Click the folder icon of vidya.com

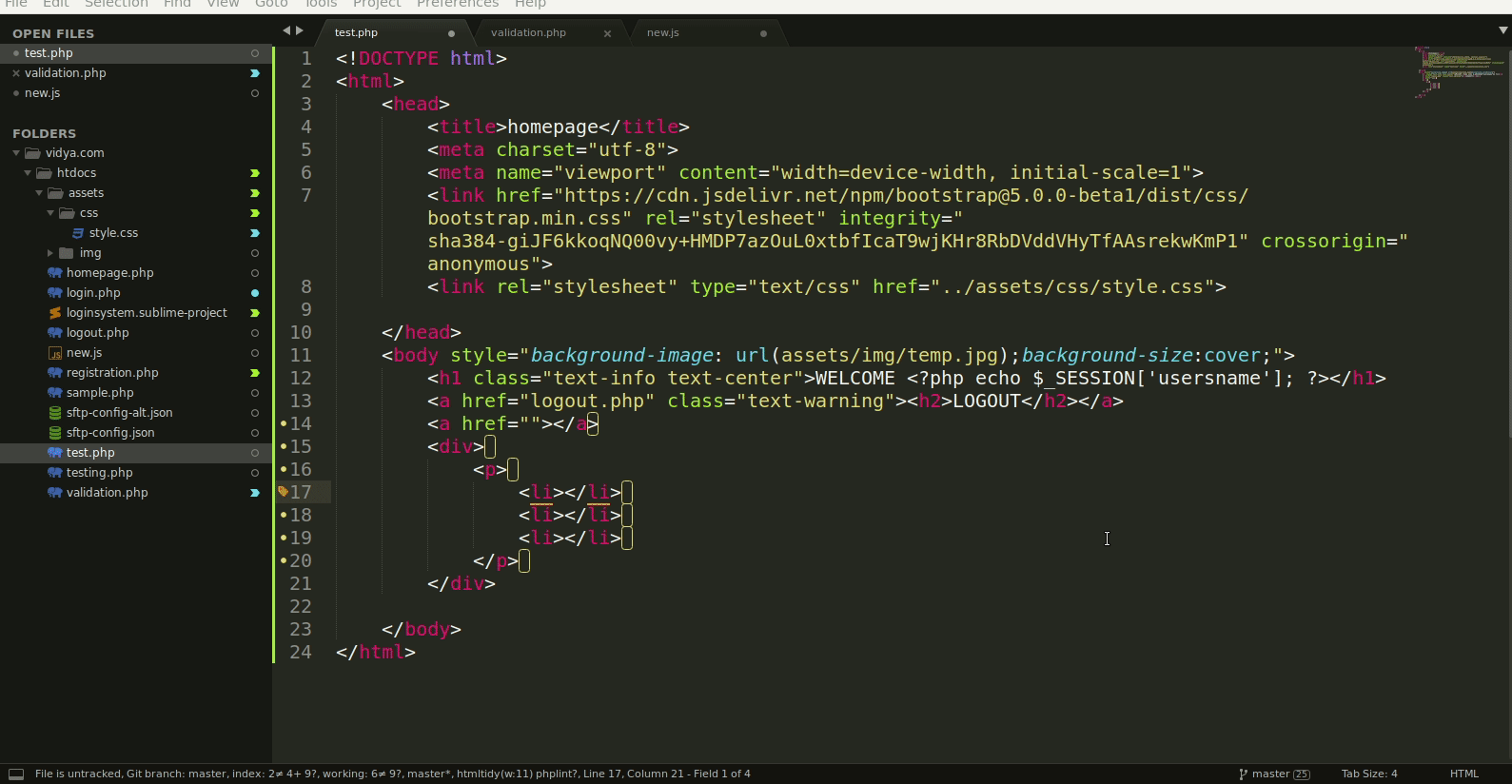[x=32, y=153]
